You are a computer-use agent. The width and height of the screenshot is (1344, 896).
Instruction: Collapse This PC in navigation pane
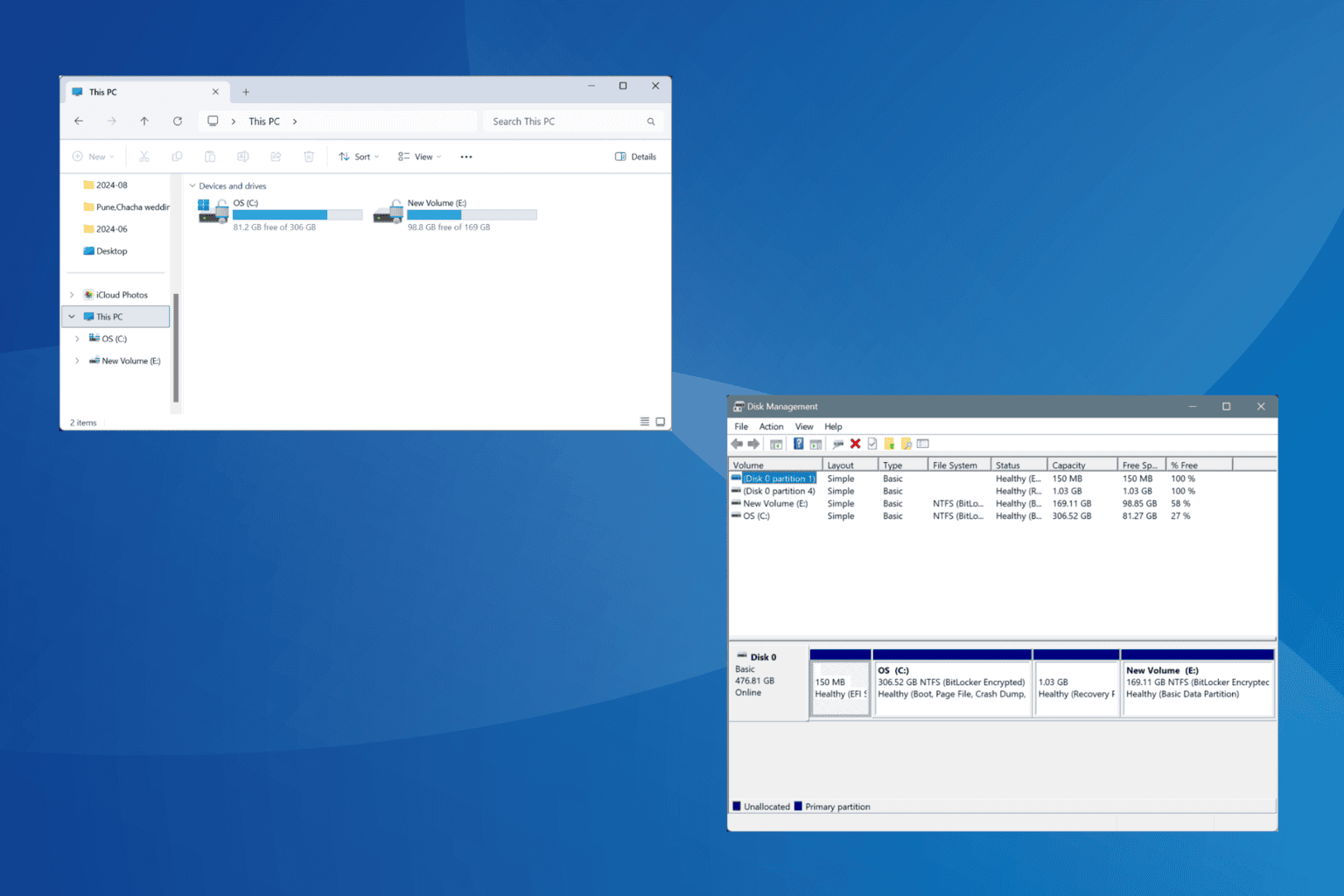[72, 317]
